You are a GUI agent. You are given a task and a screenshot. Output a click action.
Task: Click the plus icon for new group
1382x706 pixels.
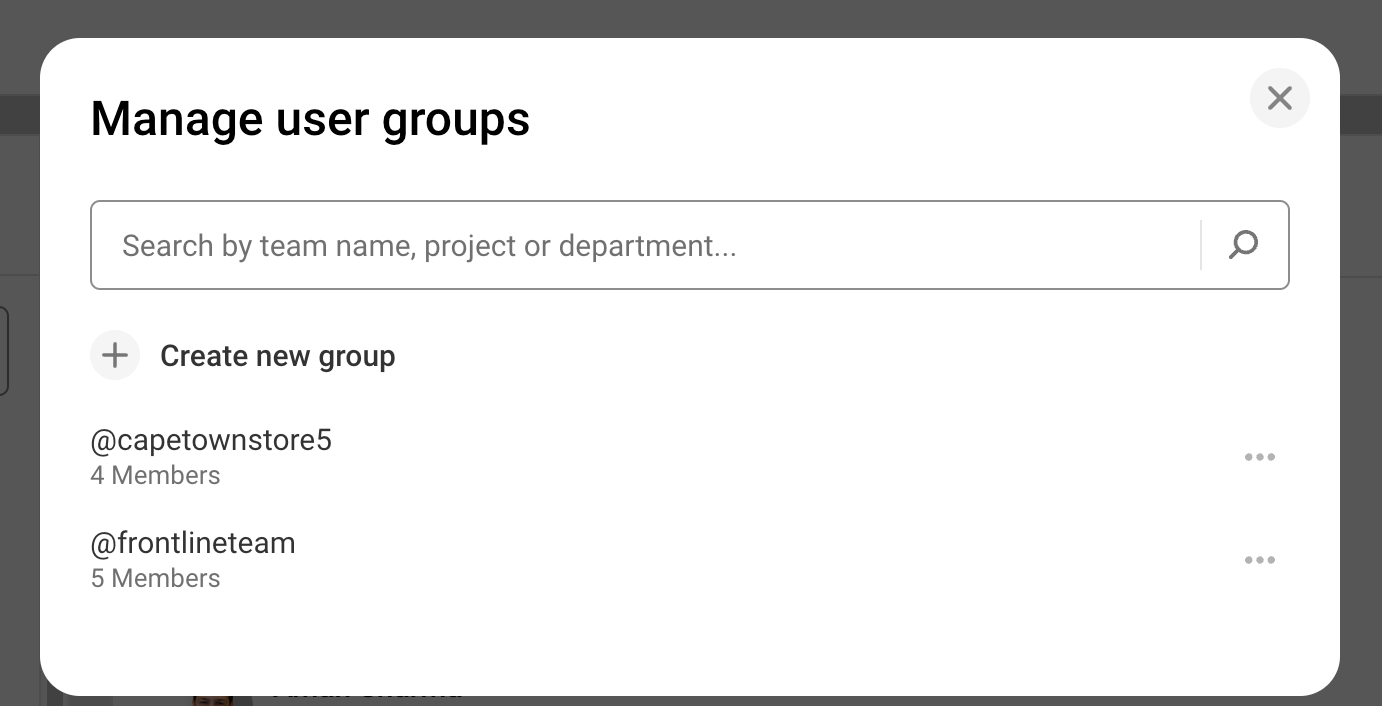click(x=115, y=355)
